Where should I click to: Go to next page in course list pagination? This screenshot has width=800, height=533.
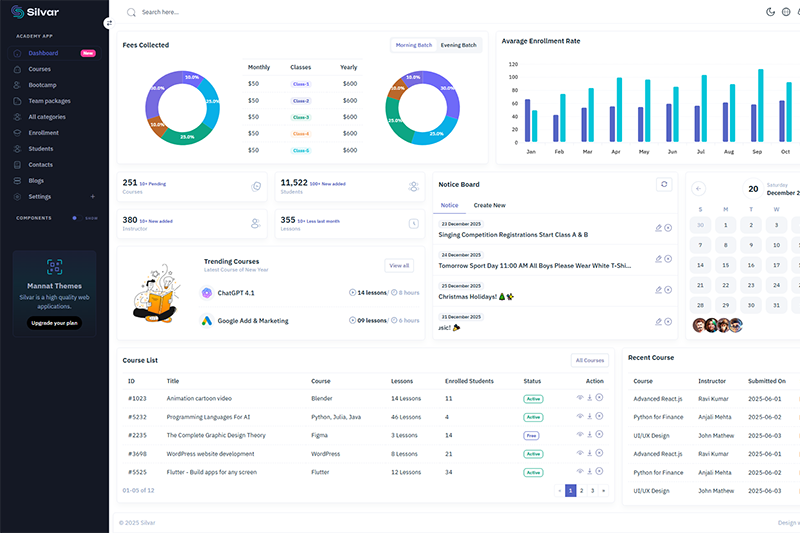tap(603, 491)
